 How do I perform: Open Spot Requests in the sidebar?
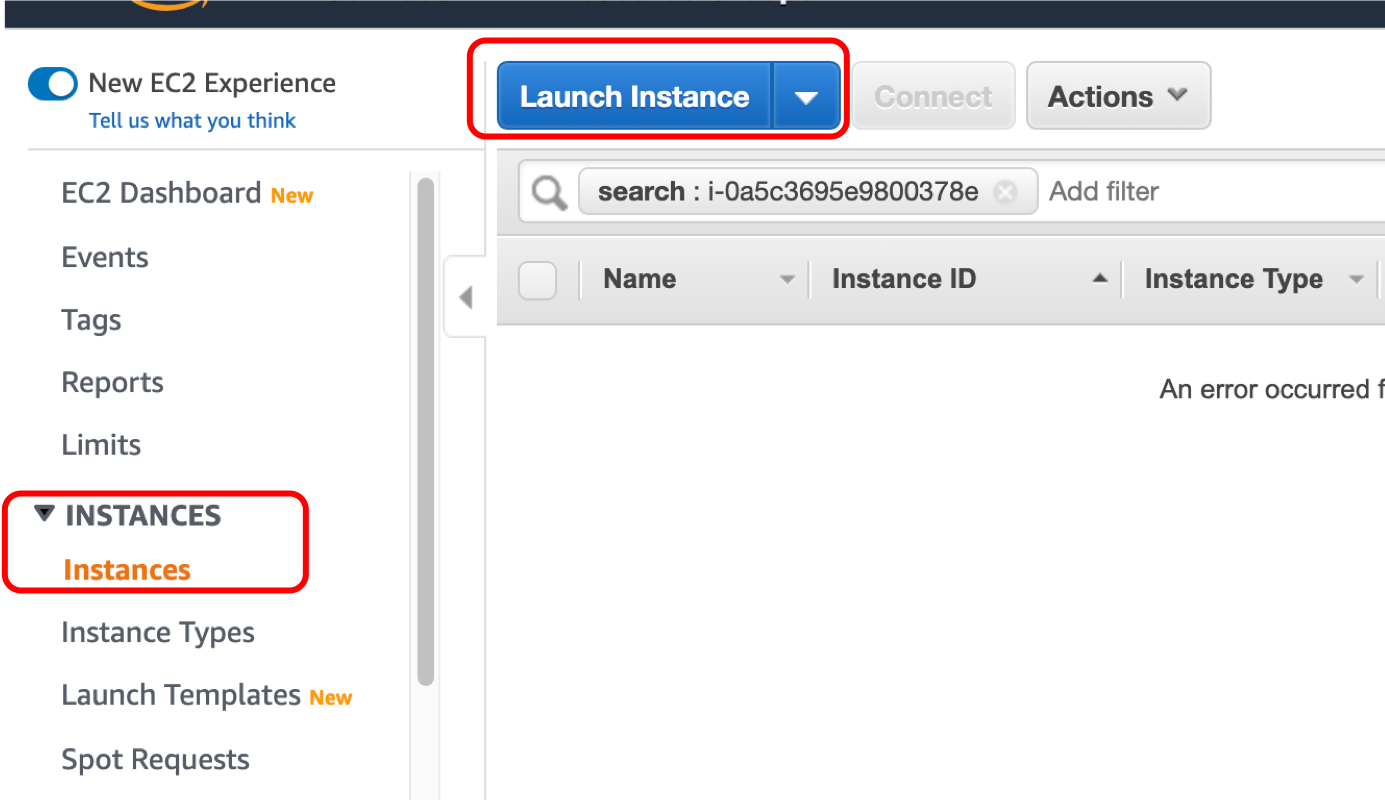pyautogui.click(x=155, y=759)
